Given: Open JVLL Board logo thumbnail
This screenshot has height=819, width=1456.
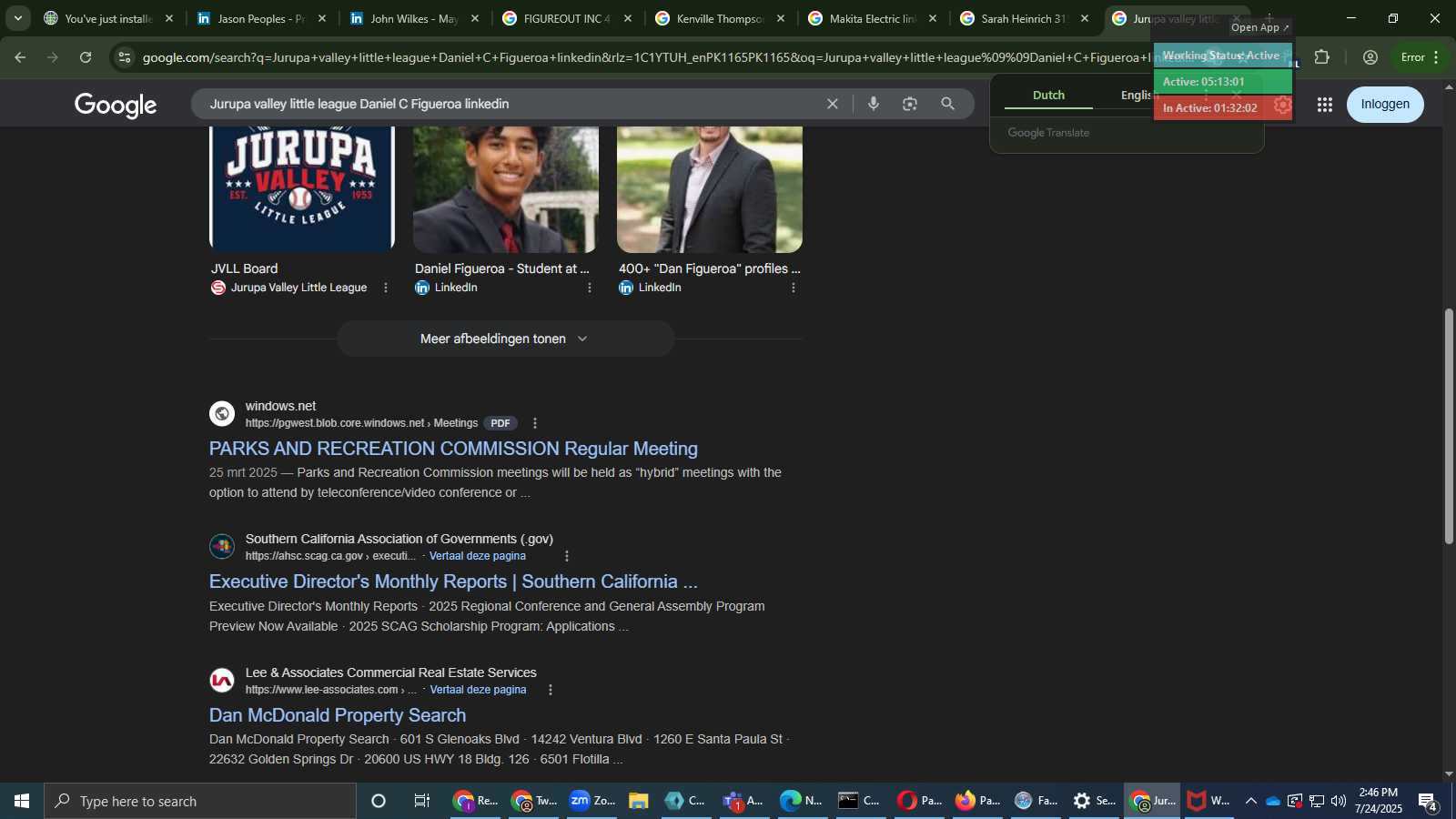Looking at the screenshot, I should tap(302, 189).
